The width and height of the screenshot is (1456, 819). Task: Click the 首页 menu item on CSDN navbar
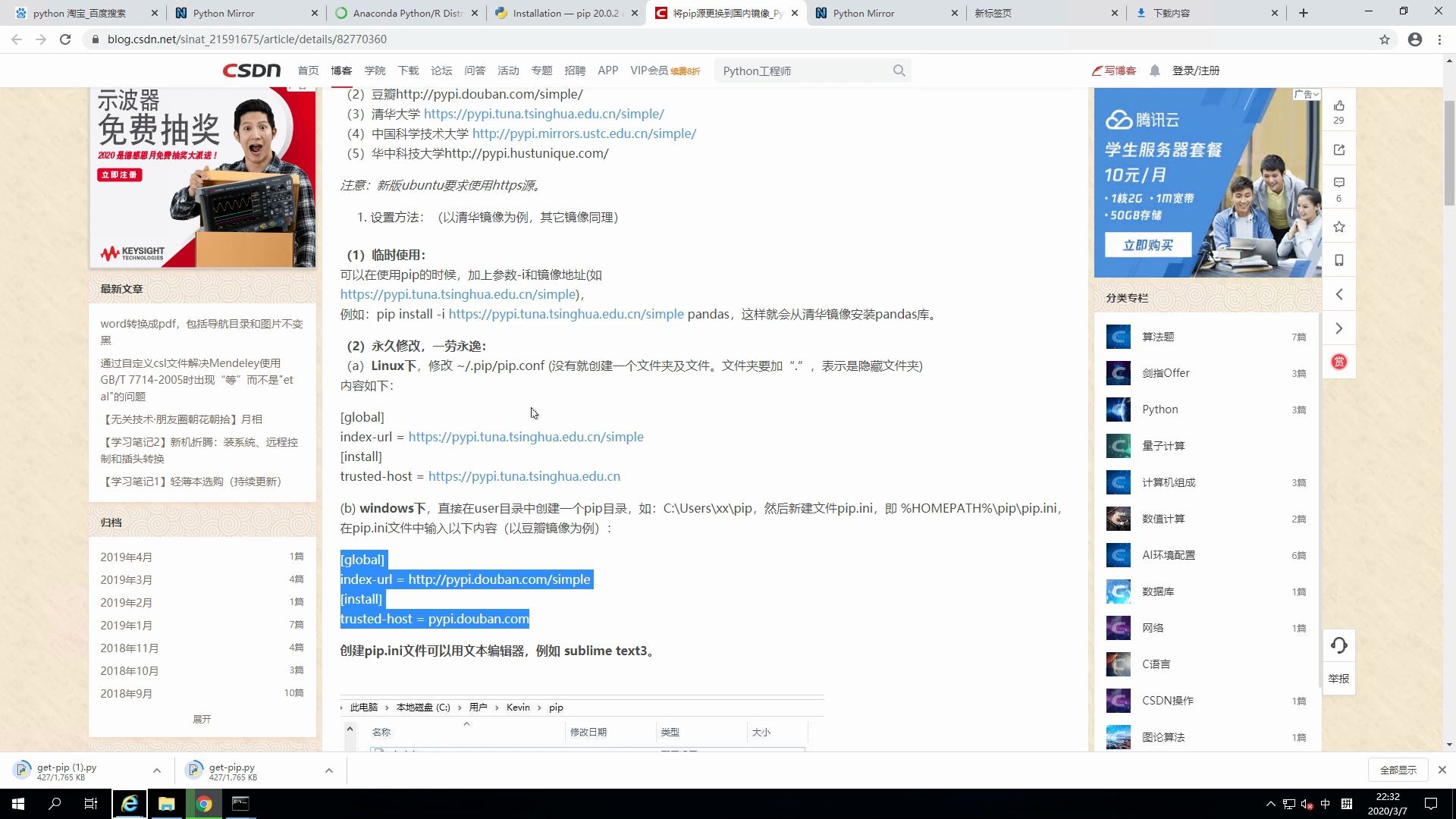[x=308, y=70]
